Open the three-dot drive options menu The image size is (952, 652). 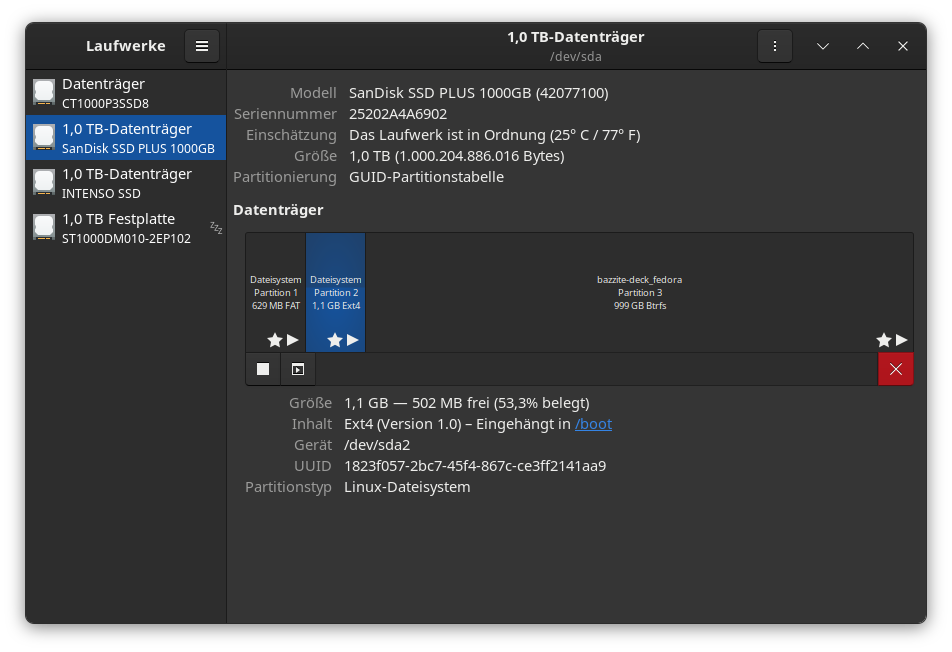775,46
